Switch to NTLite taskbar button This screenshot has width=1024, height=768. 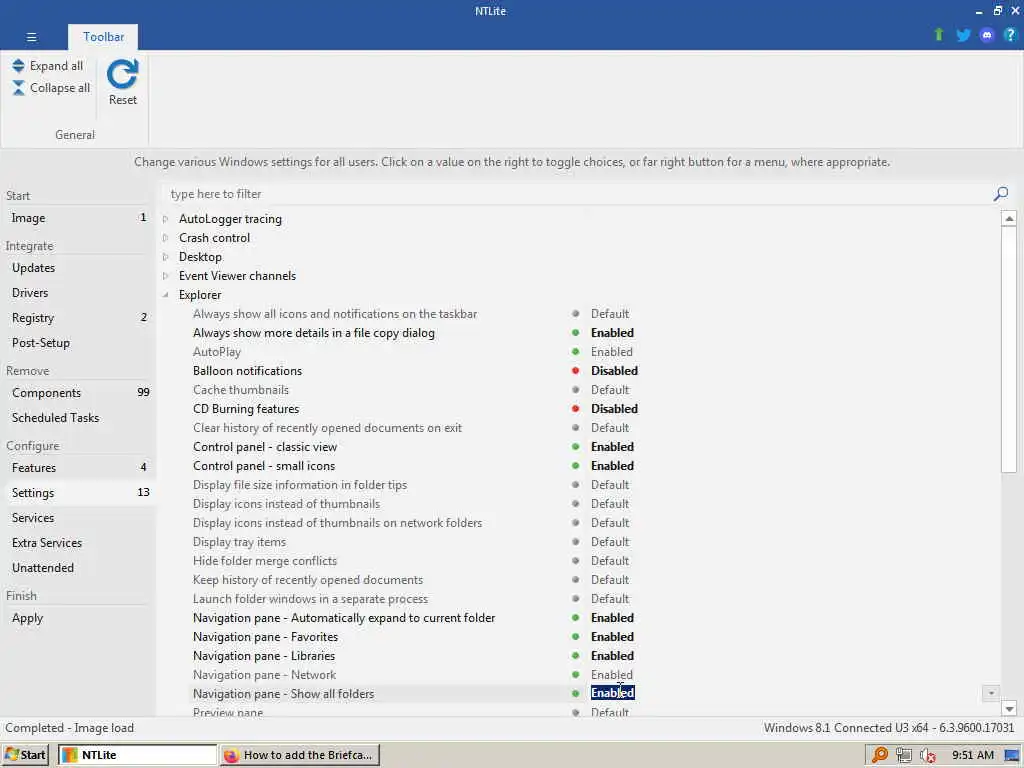pos(138,755)
